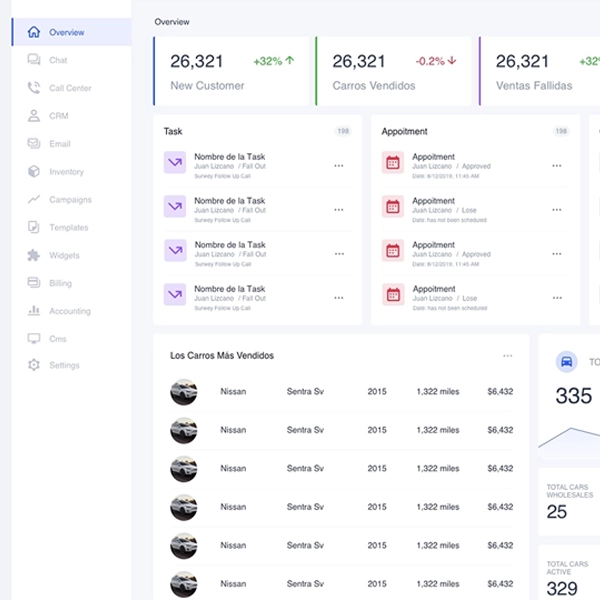Expand Los Carros Más Vendidos options menu

click(x=507, y=356)
